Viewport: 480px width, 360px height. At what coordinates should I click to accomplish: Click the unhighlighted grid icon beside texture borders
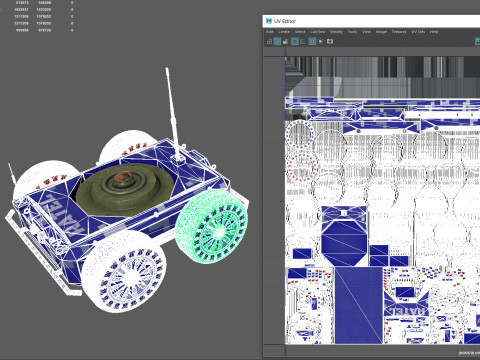pyautogui.click(x=303, y=41)
